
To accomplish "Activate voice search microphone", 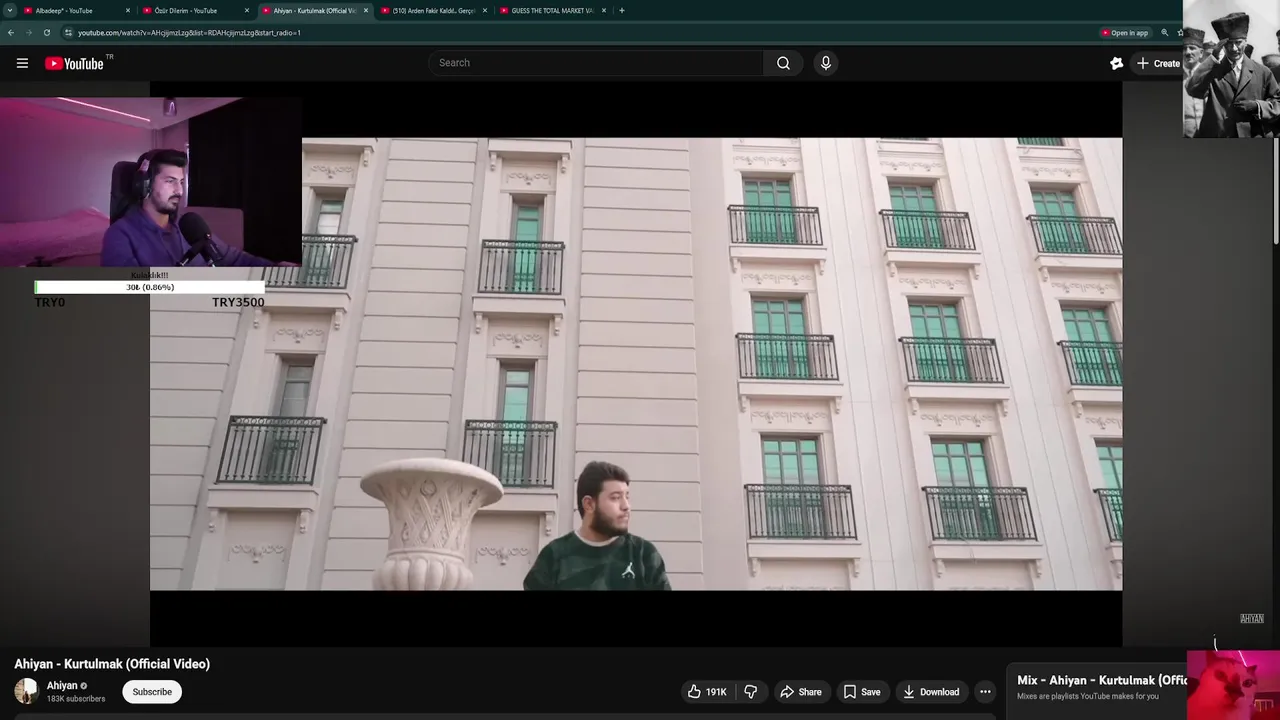I will [x=825, y=63].
